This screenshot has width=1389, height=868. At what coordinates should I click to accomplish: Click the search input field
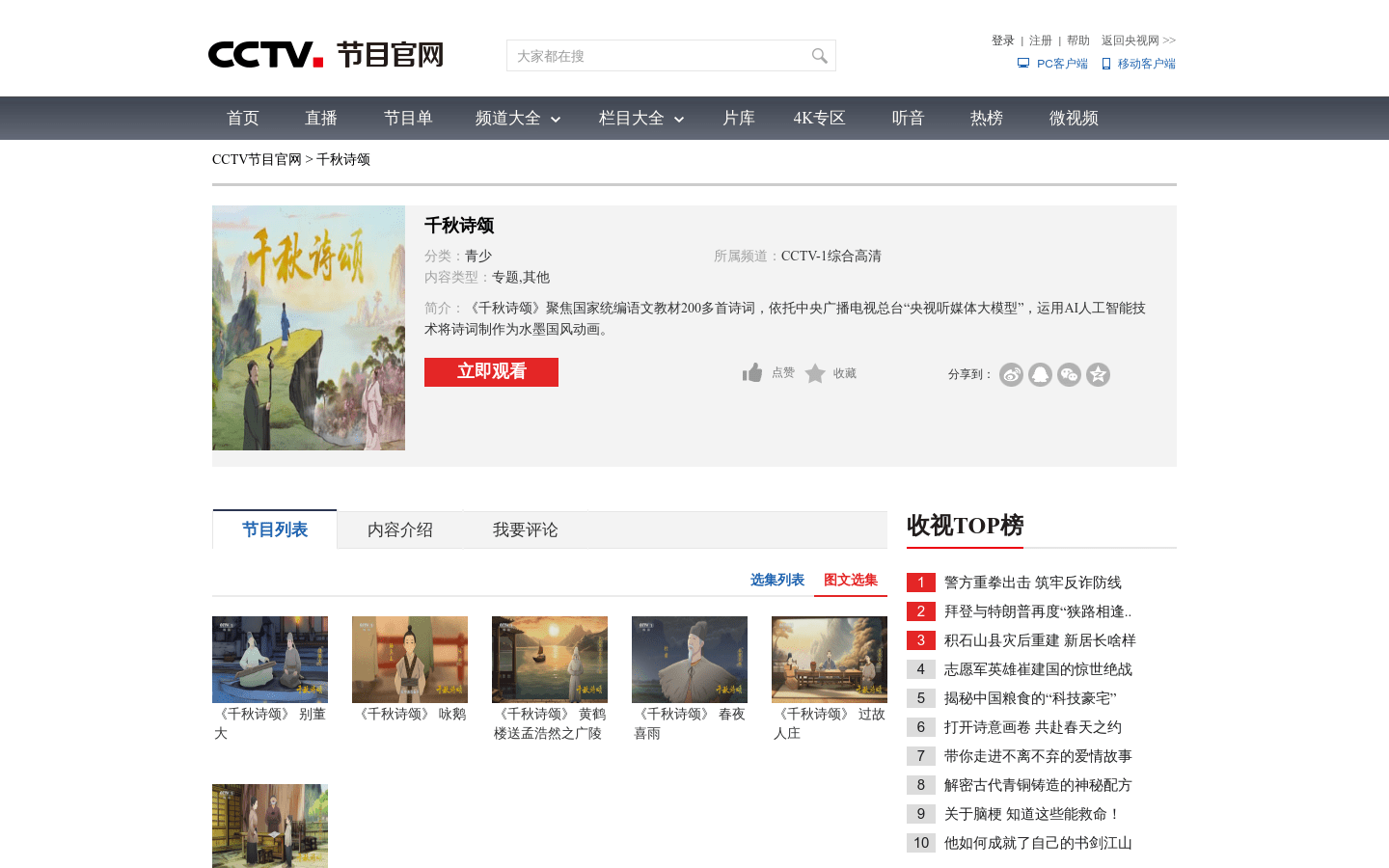tap(658, 56)
